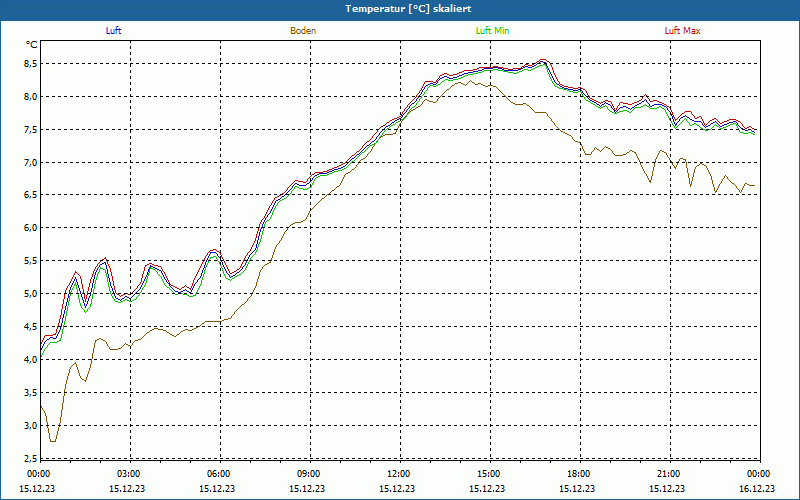Image resolution: width=800 pixels, height=500 pixels.
Task: Select the green 'Luft Min' legend label
Action: 492,31
